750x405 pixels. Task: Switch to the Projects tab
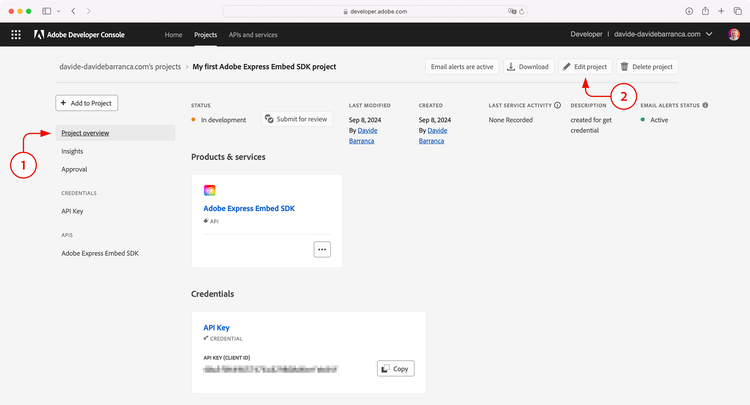pyautogui.click(x=206, y=34)
